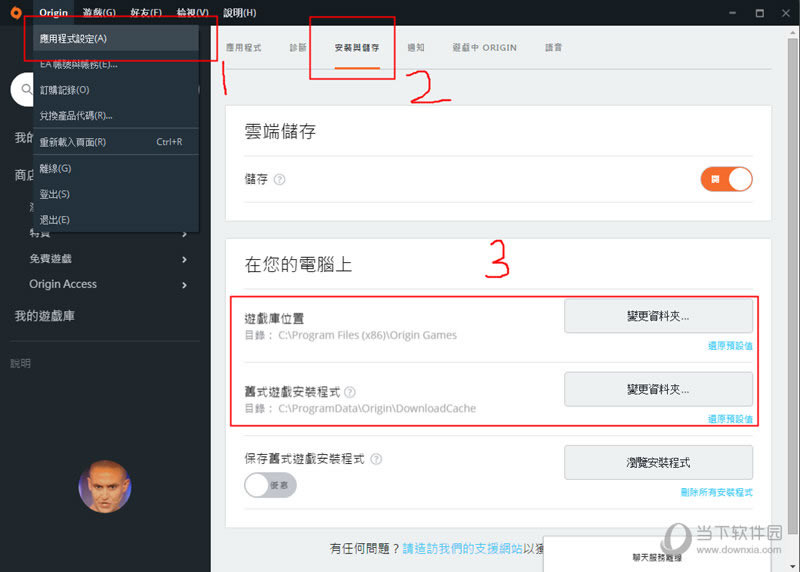Switch to the 診斷 tab
Screen dimensions: 800x572
click(298, 47)
